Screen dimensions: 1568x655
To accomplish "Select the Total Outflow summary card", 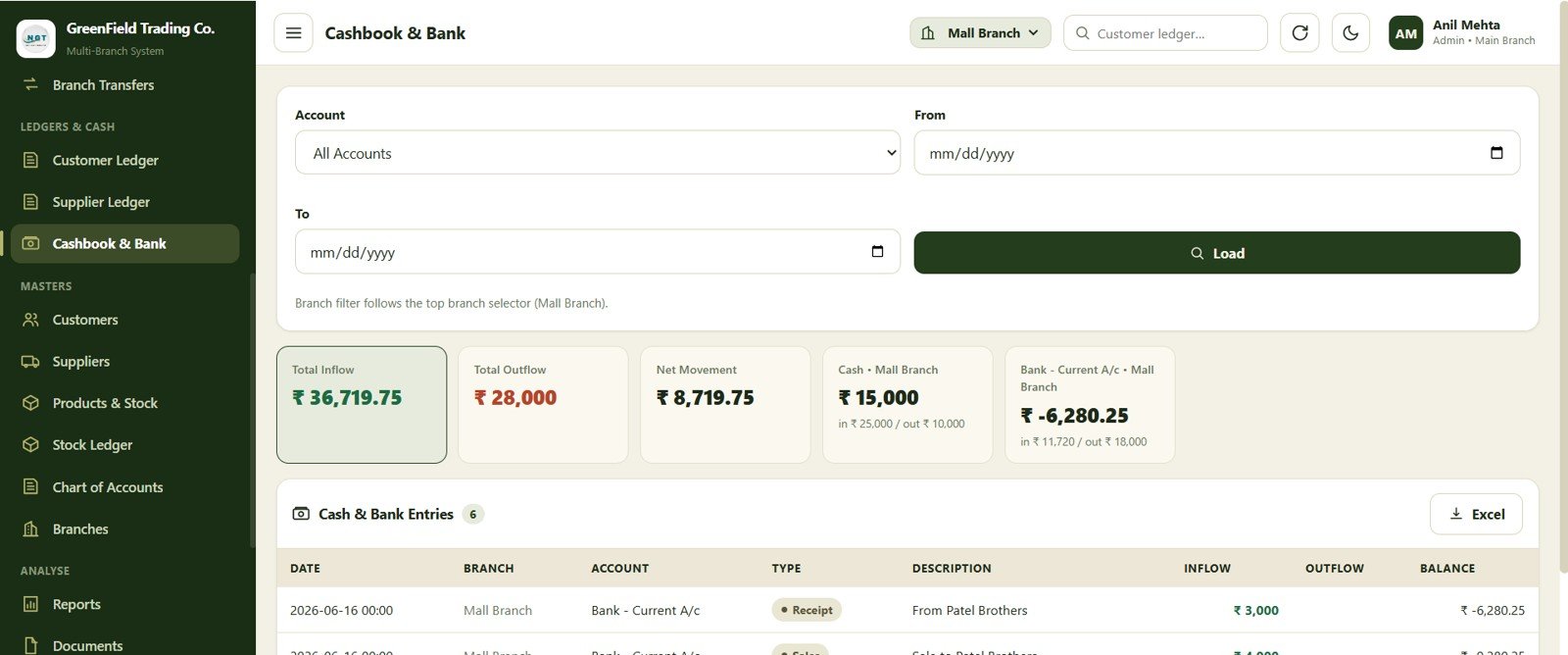I will coord(543,404).
